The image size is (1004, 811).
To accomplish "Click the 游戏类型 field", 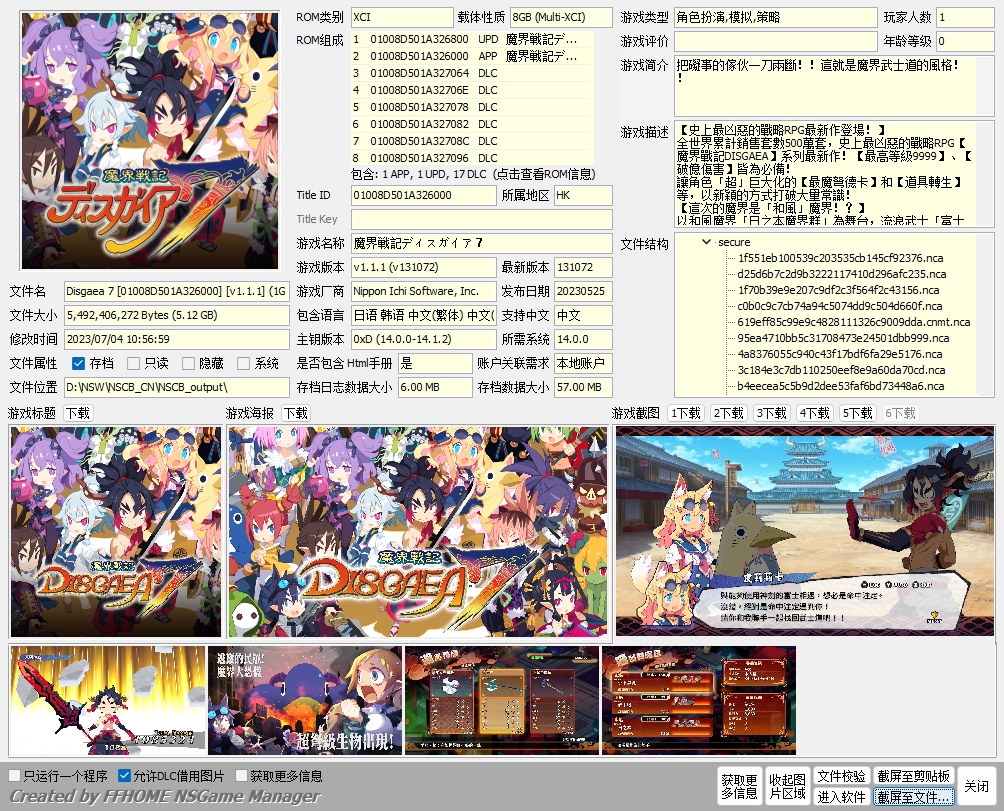I will point(775,17).
